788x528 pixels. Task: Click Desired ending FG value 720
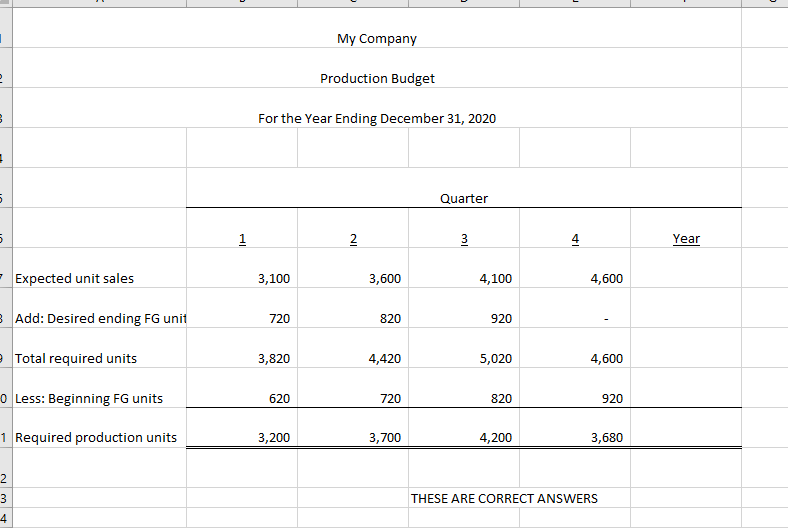(242, 308)
